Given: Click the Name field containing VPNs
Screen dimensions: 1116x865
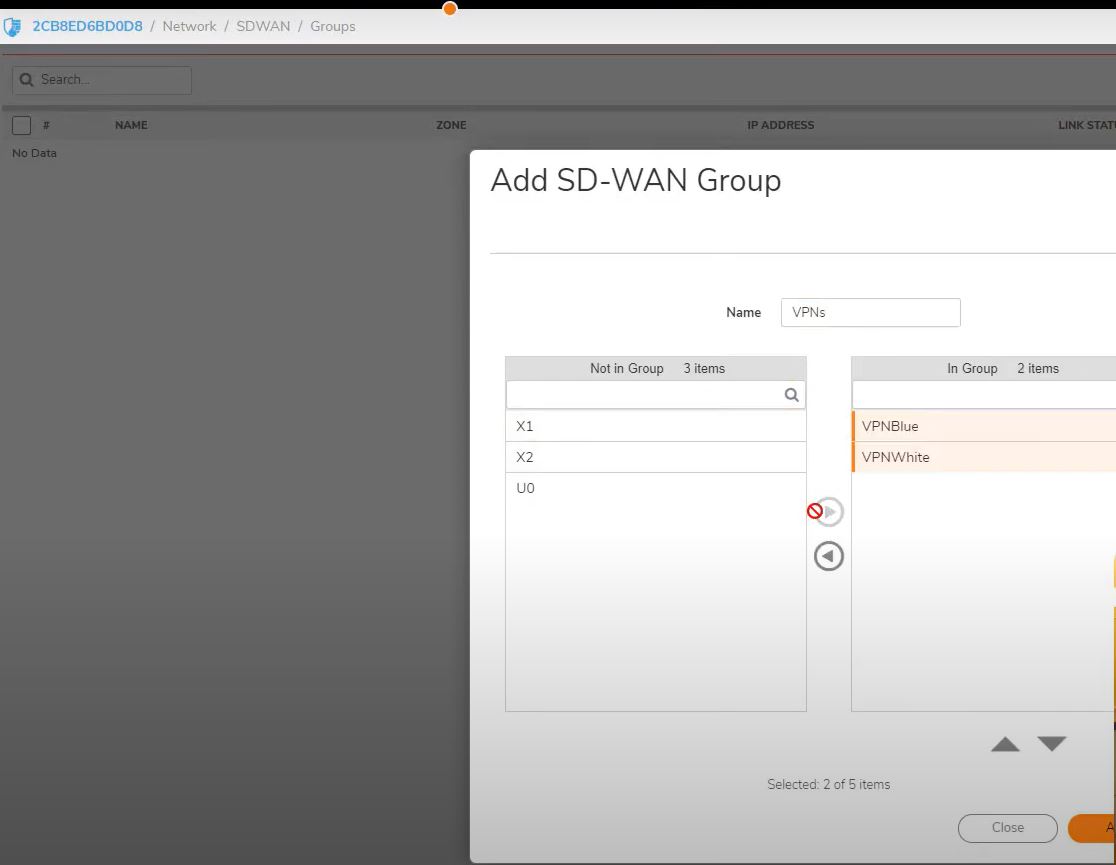Looking at the screenshot, I should 870,312.
